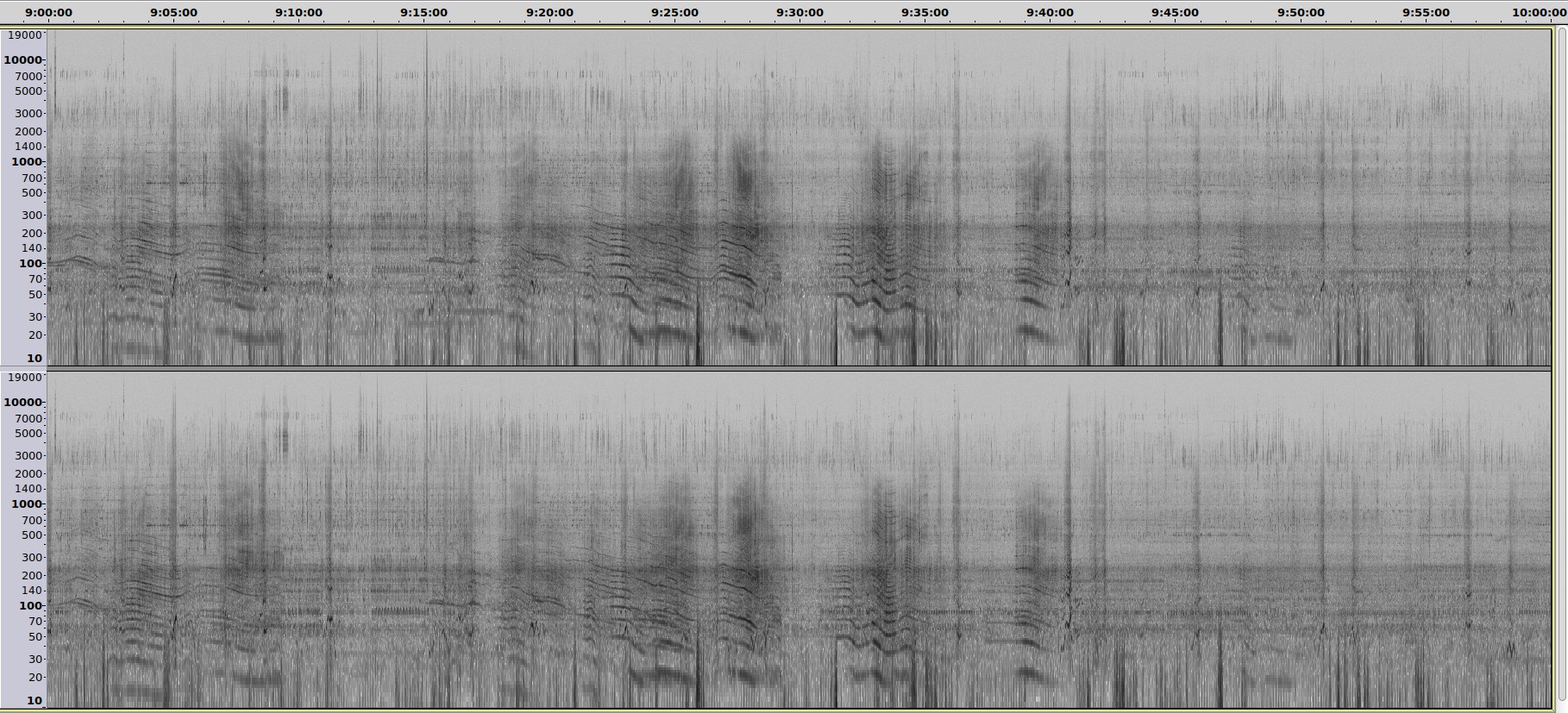This screenshot has height=713, width=1568.
Task: Click 100 on the bottom channel frequency scale
Action: (29, 606)
